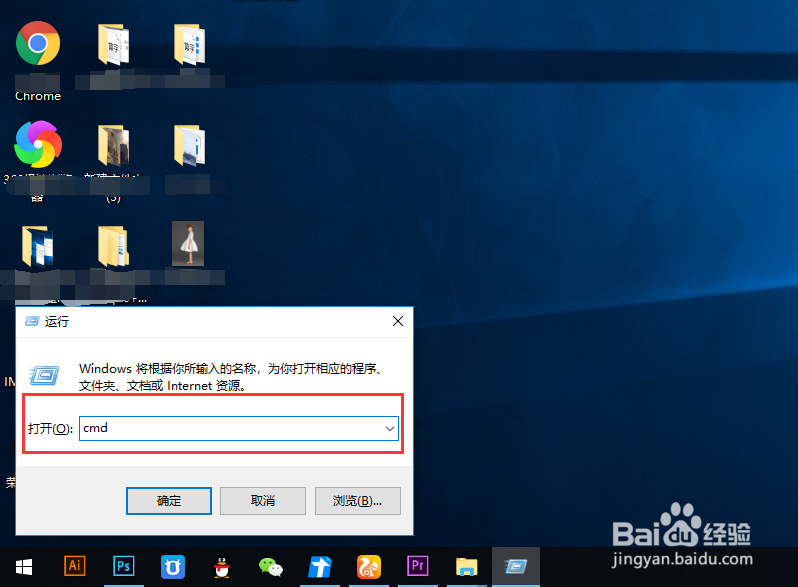Screen dimensions: 798x587
Task: Click the Run icon in dialog title bar
Action: point(32,321)
